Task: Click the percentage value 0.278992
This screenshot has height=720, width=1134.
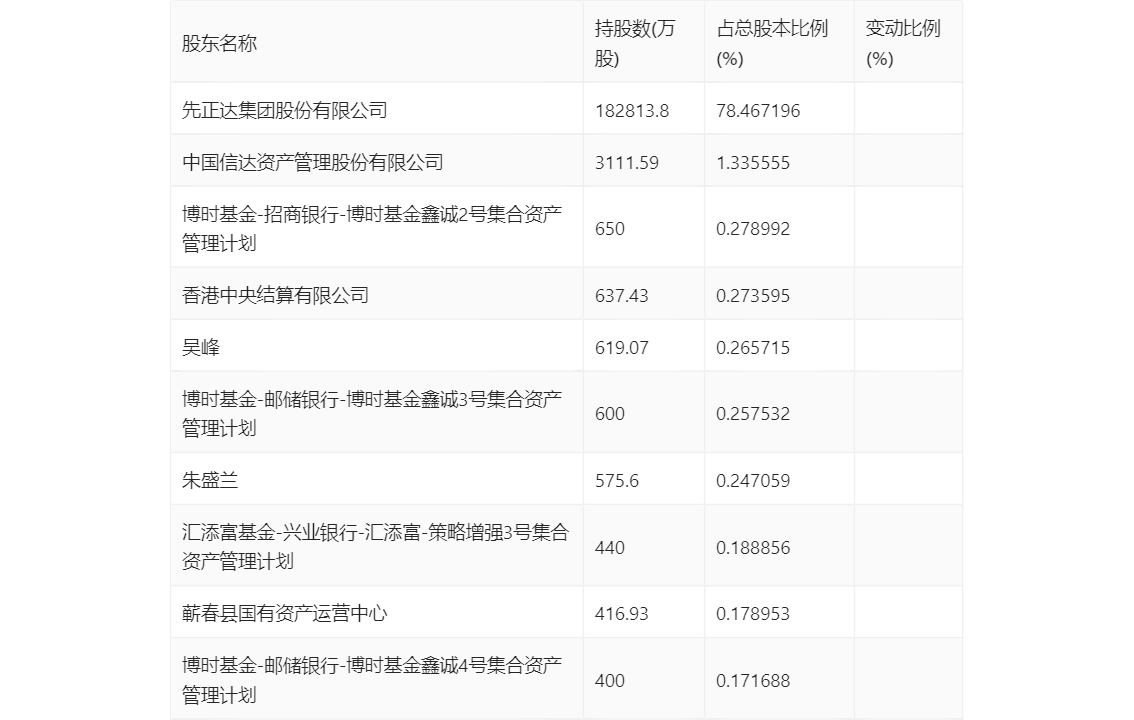Action: pyautogui.click(x=753, y=229)
